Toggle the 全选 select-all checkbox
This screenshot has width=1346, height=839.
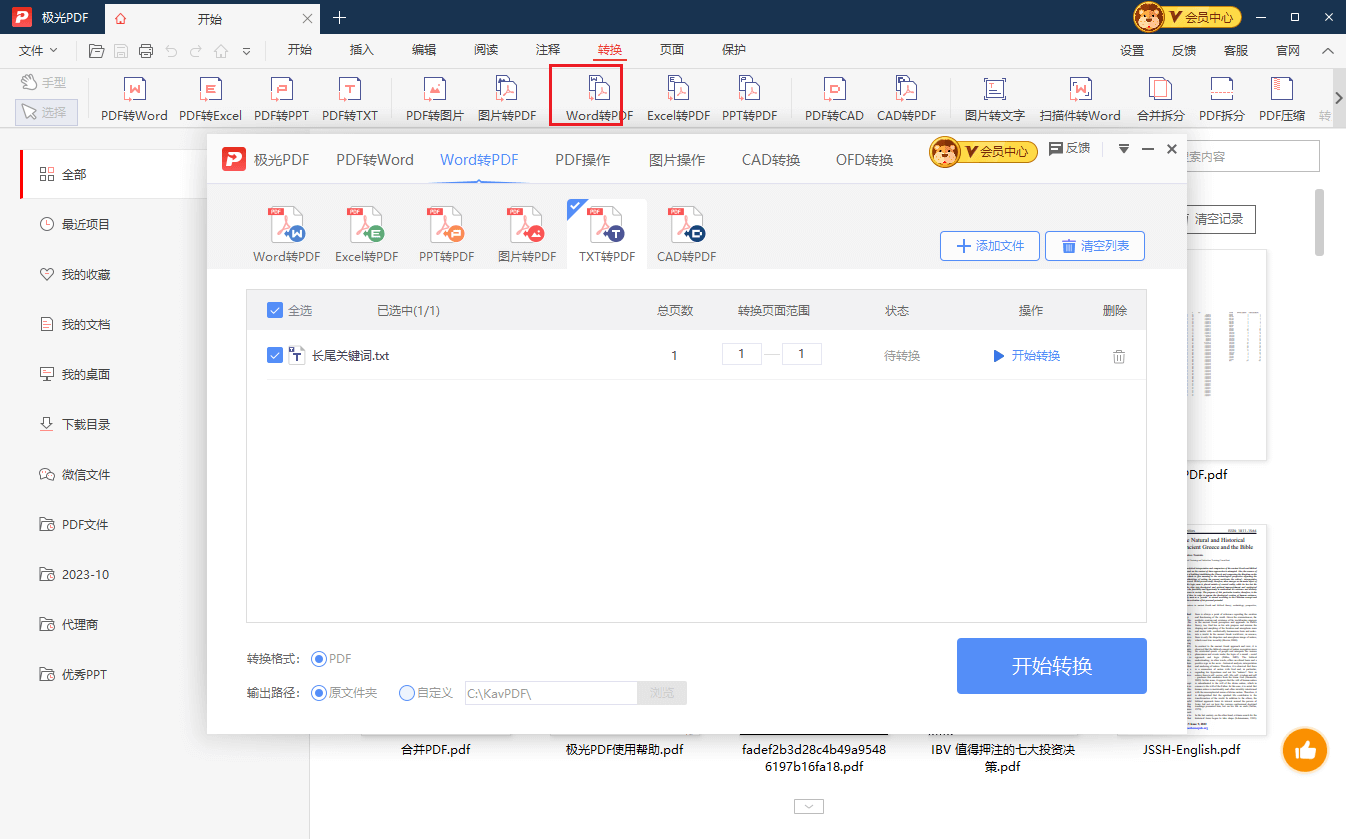275,310
